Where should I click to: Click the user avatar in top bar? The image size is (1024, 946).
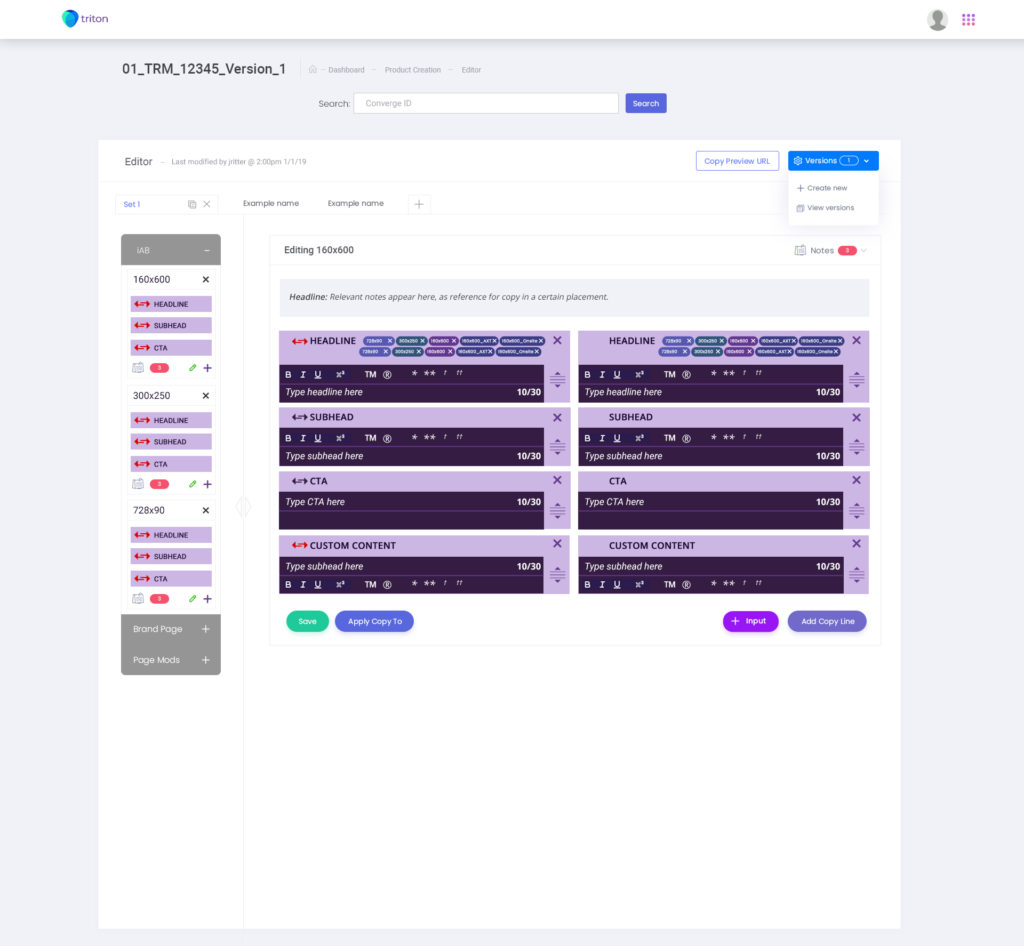(937, 19)
